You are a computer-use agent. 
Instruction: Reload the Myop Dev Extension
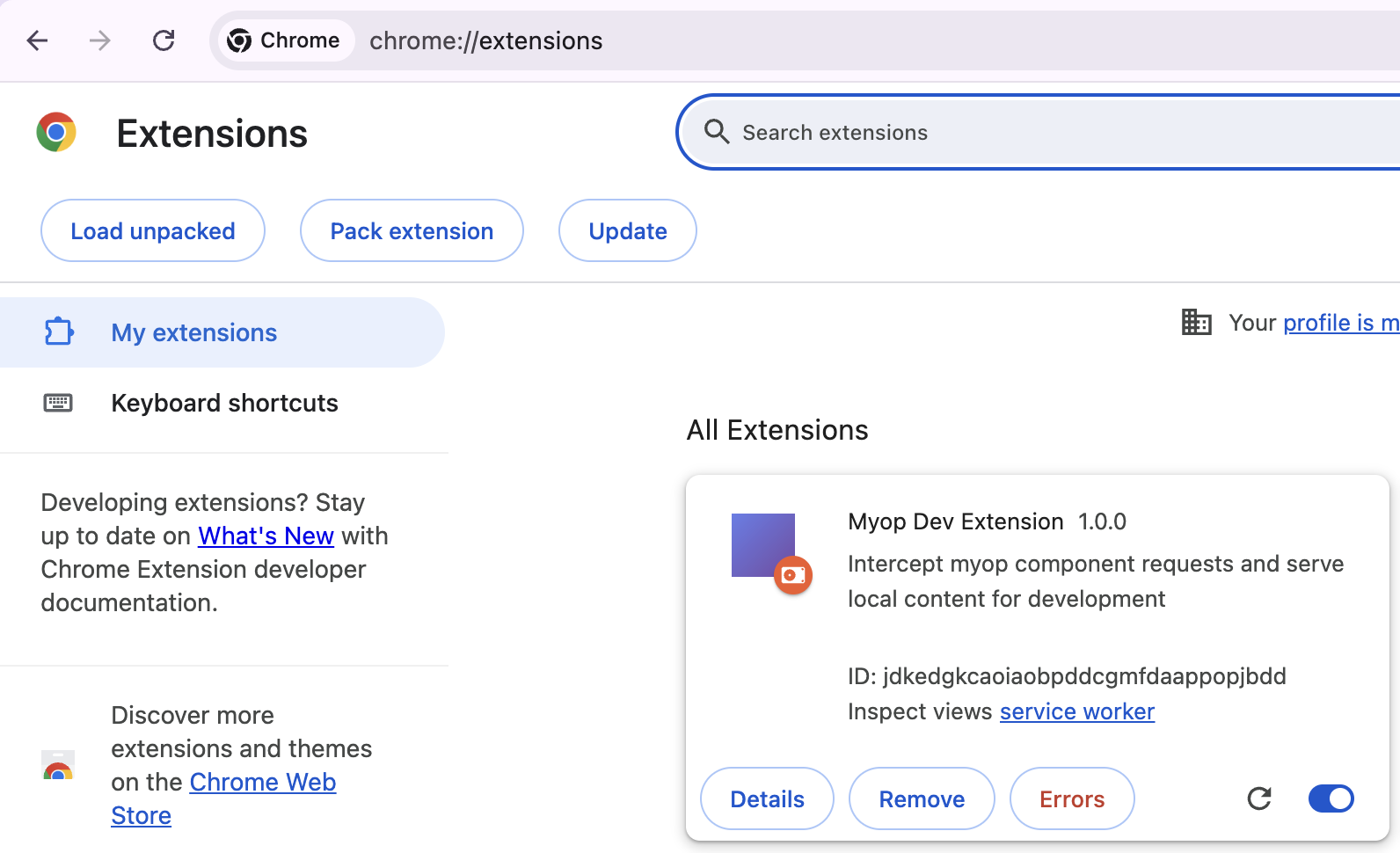pos(1259,798)
